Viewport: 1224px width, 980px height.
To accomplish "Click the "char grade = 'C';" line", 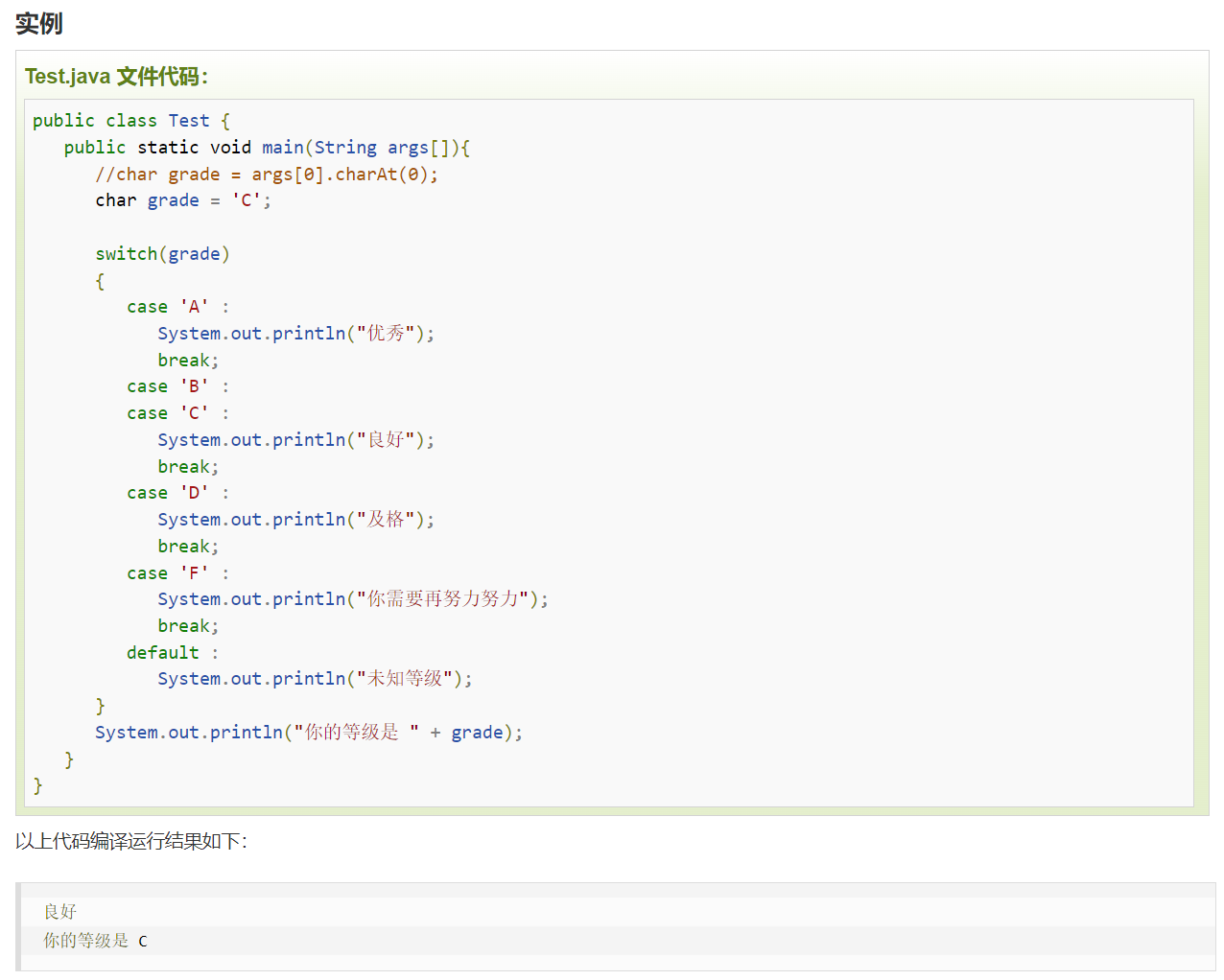I will pyautogui.click(x=182, y=200).
